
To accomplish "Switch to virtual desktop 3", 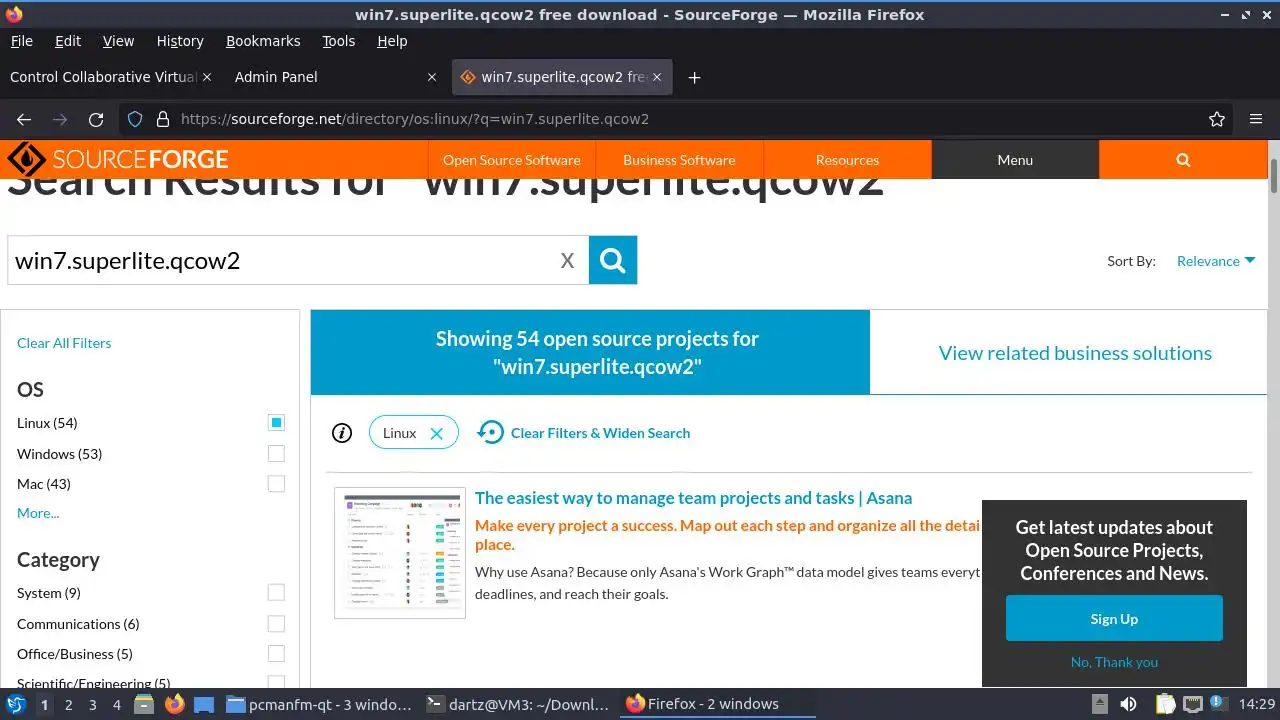I will point(93,704).
